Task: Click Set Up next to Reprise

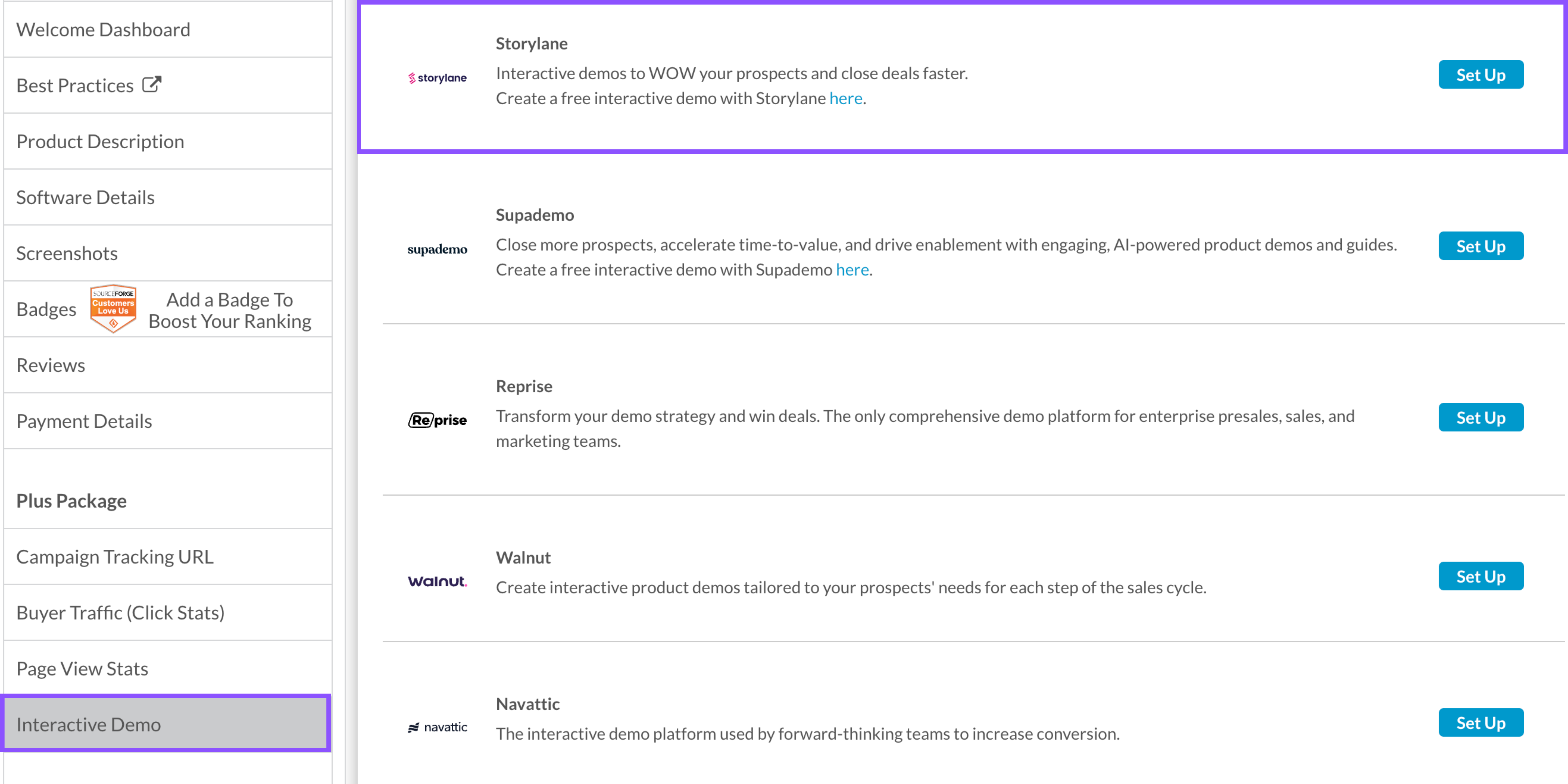Action: pyautogui.click(x=1480, y=418)
